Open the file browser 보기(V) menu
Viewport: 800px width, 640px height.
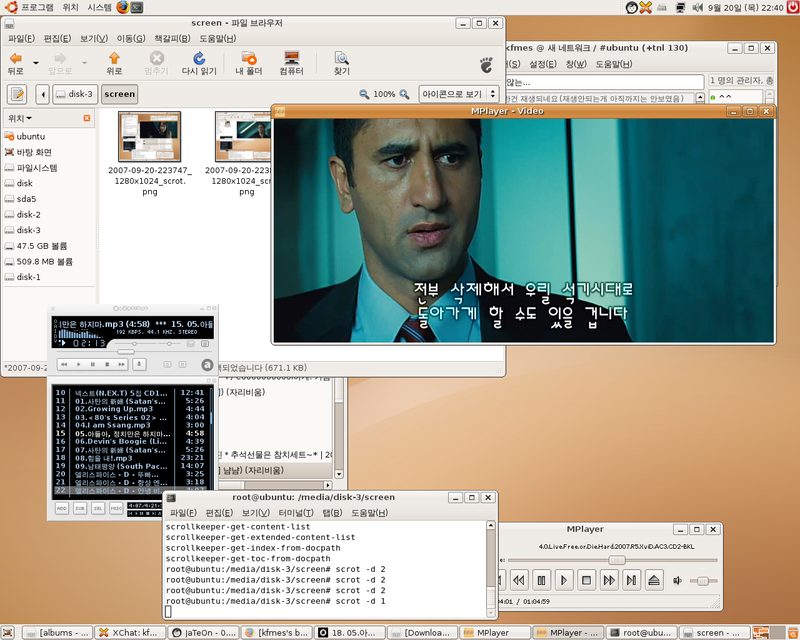[x=94, y=38]
